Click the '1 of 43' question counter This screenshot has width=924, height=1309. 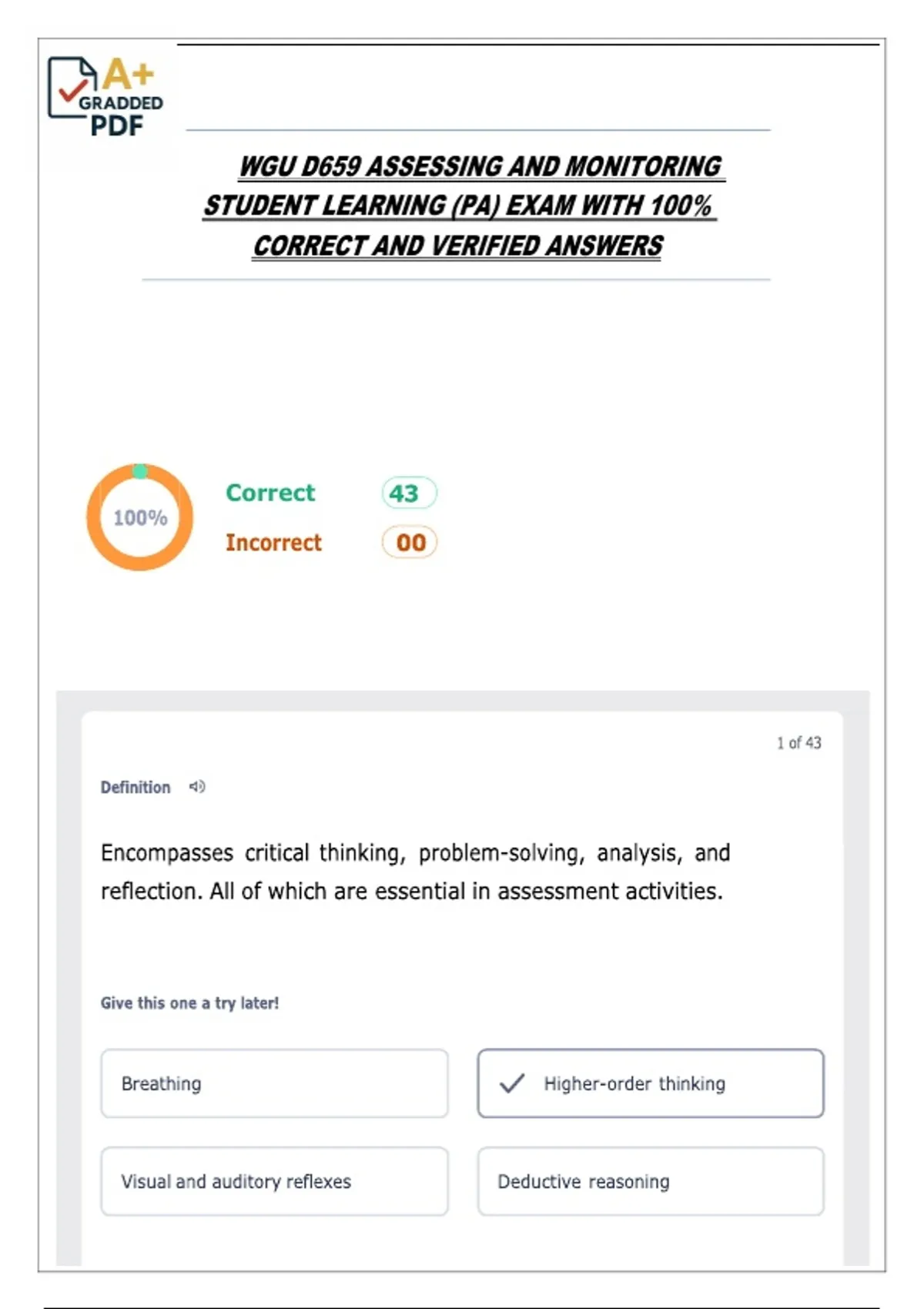798,742
